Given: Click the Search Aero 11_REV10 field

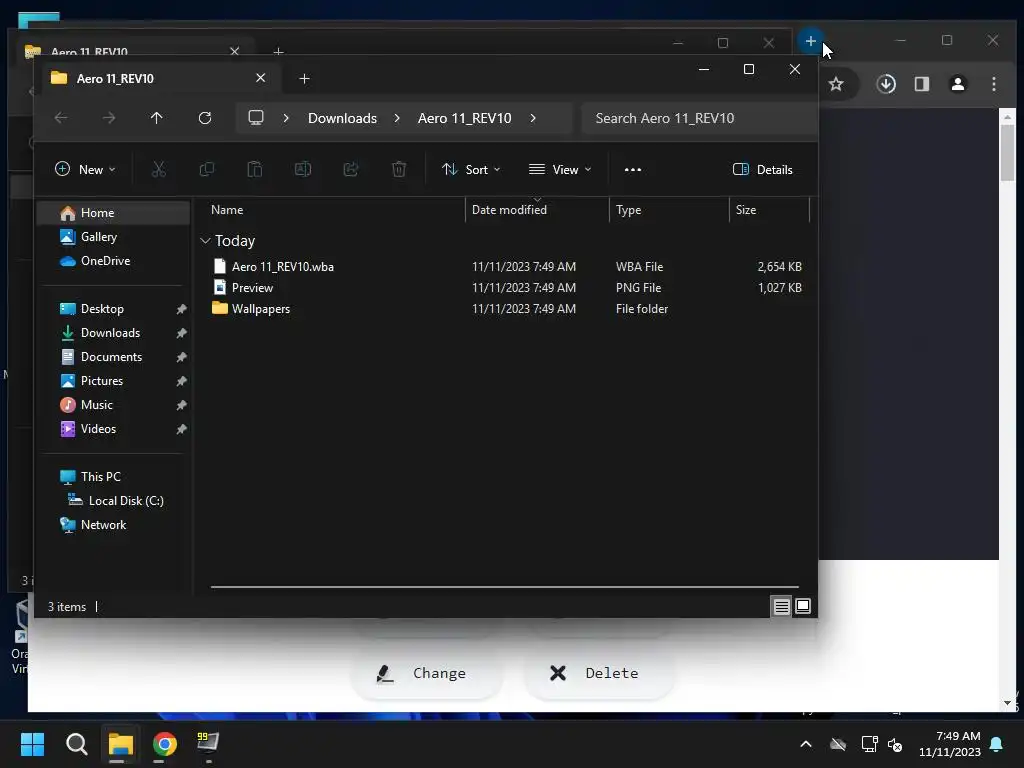Looking at the screenshot, I should click(x=699, y=118).
